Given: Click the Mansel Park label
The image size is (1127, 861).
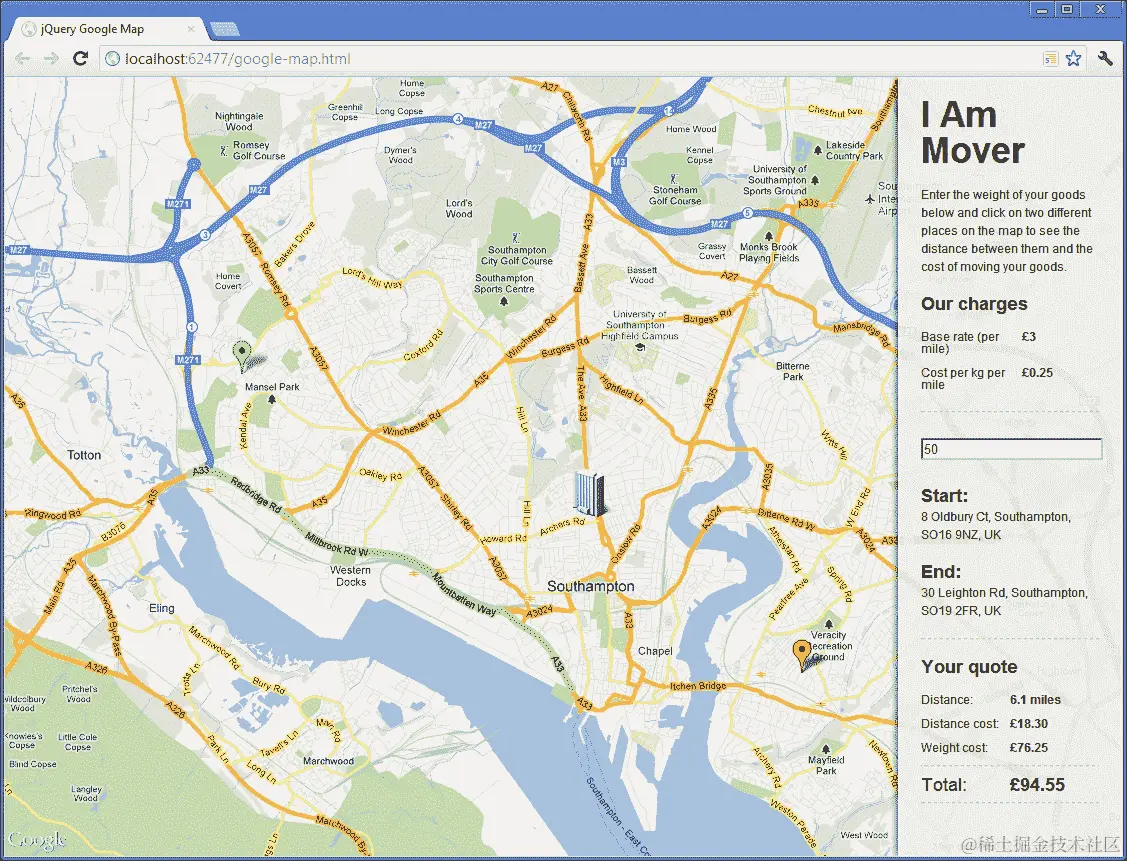Looking at the screenshot, I should coord(272,387).
